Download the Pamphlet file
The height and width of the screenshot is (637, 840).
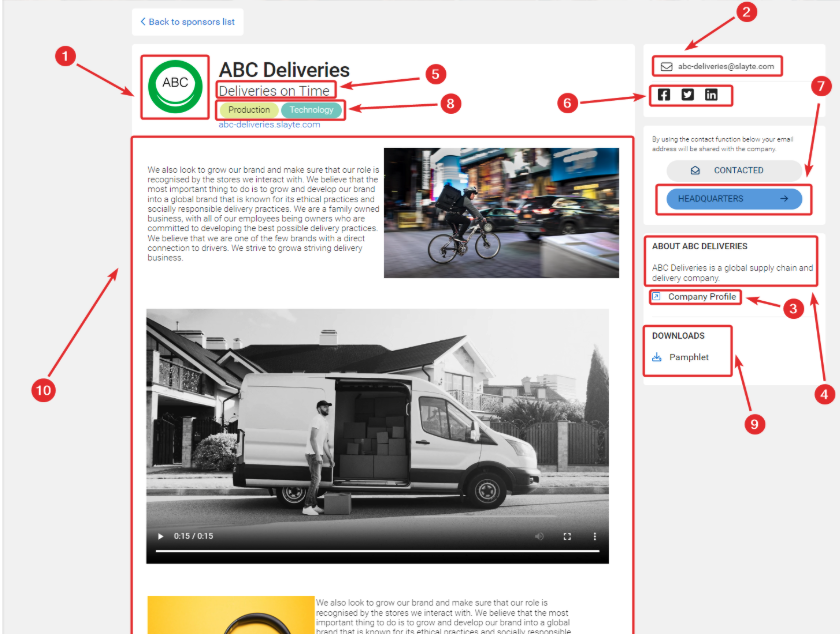(x=688, y=357)
